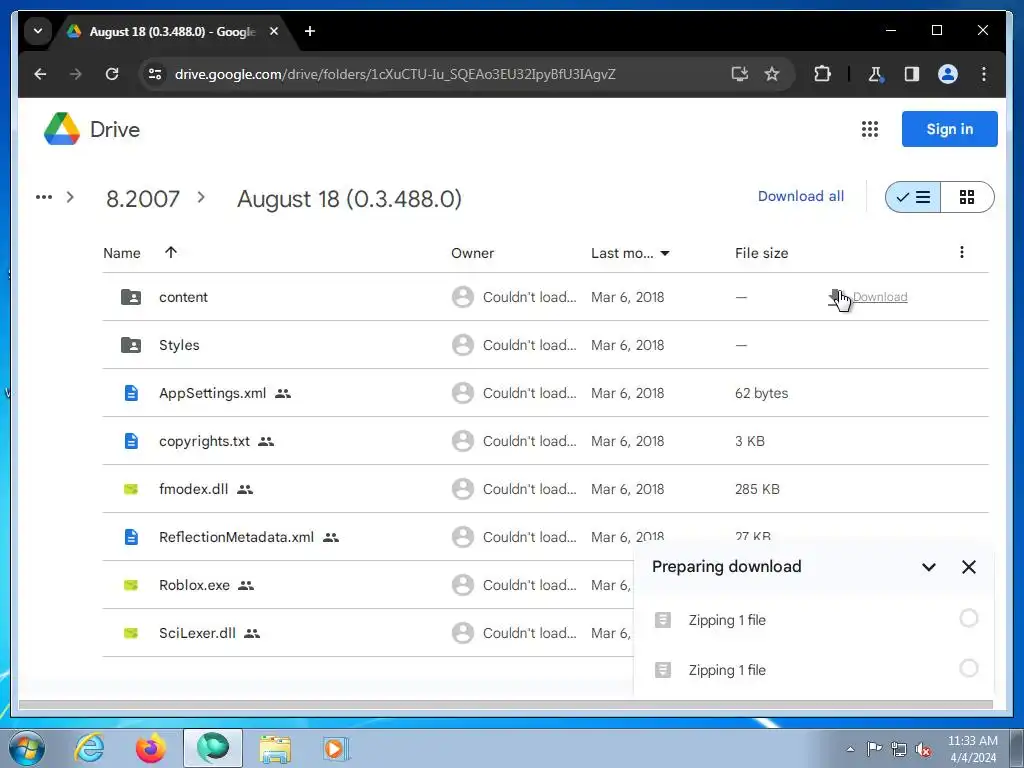The height and width of the screenshot is (768, 1024).
Task: Click the horizontal scrollbar at page bottom
Action: (505, 705)
